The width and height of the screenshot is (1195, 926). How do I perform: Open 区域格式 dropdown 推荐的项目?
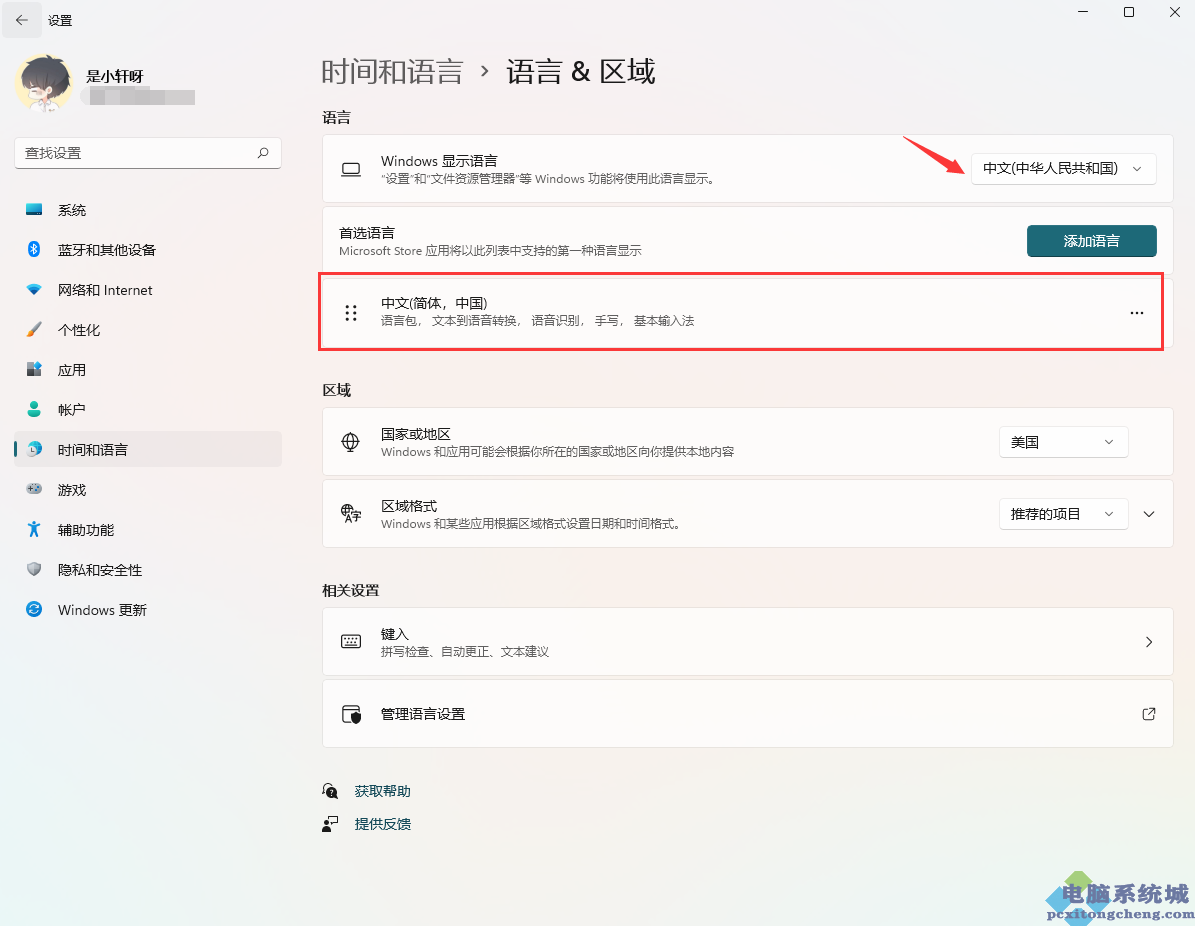pyautogui.click(x=1063, y=514)
